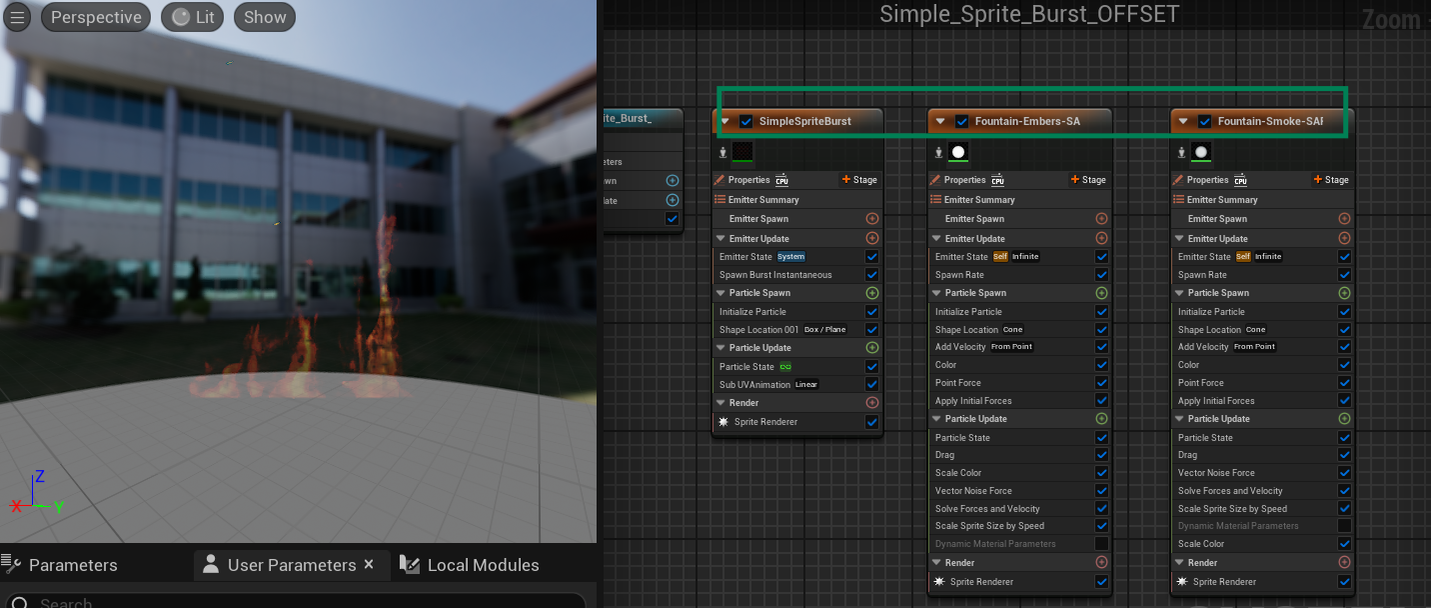The height and width of the screenshot is (608, 1431).
Task: Add module to Fountain-Embers-SA Particle Update
Action: click(1101, 418)
